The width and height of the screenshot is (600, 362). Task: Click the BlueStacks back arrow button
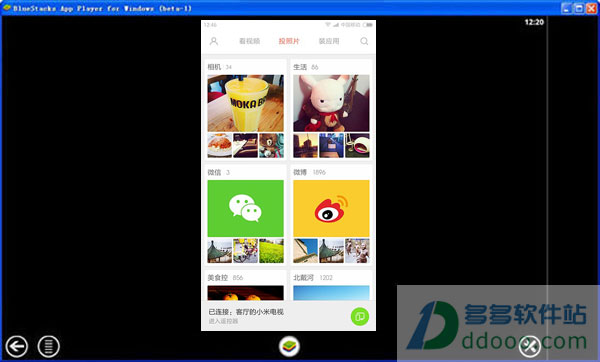16,346
